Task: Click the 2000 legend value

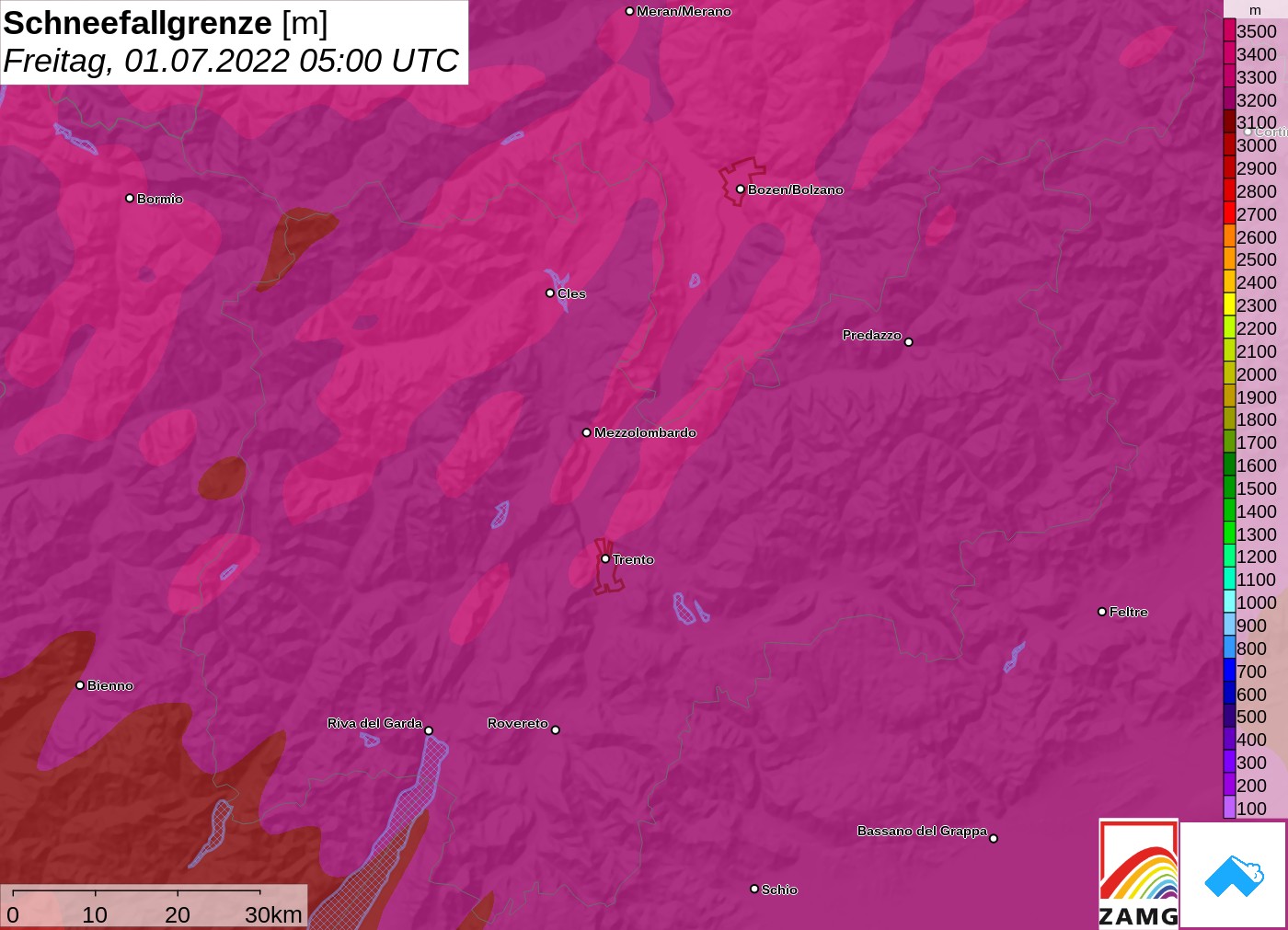Action: coord(1256,373)
